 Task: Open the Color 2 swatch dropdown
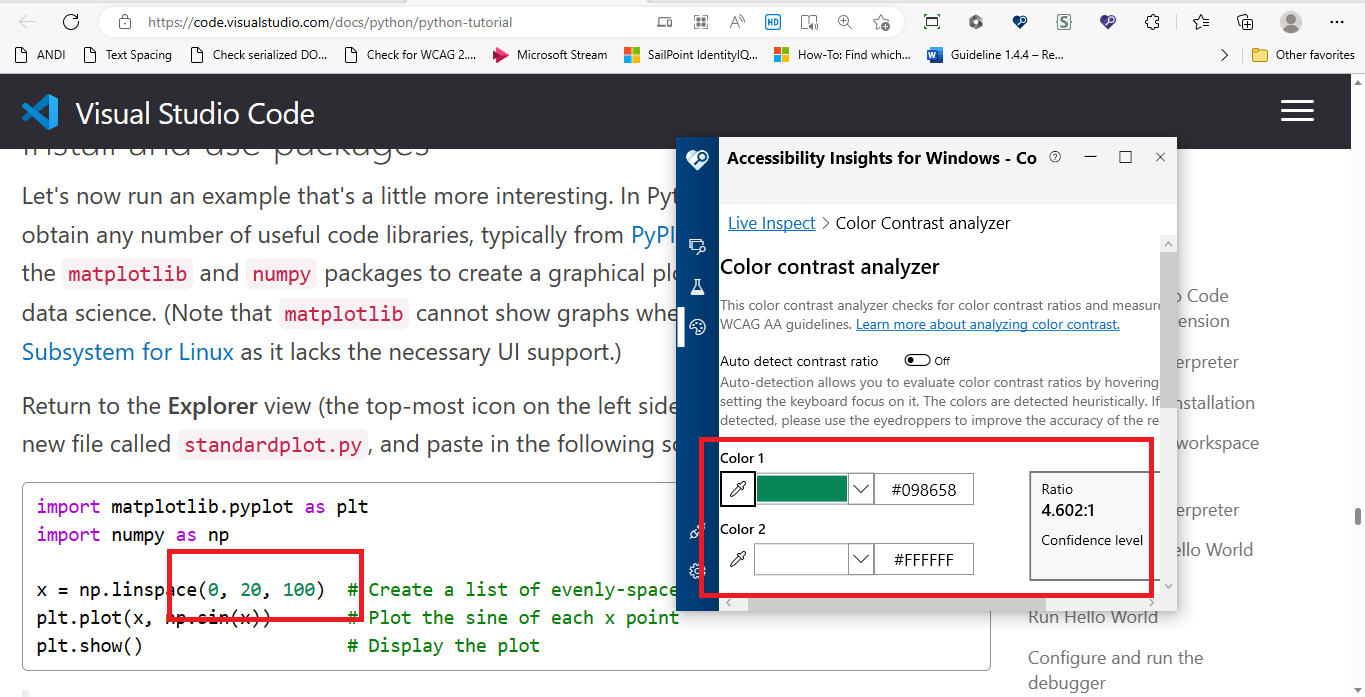click(x=861, y=559)
